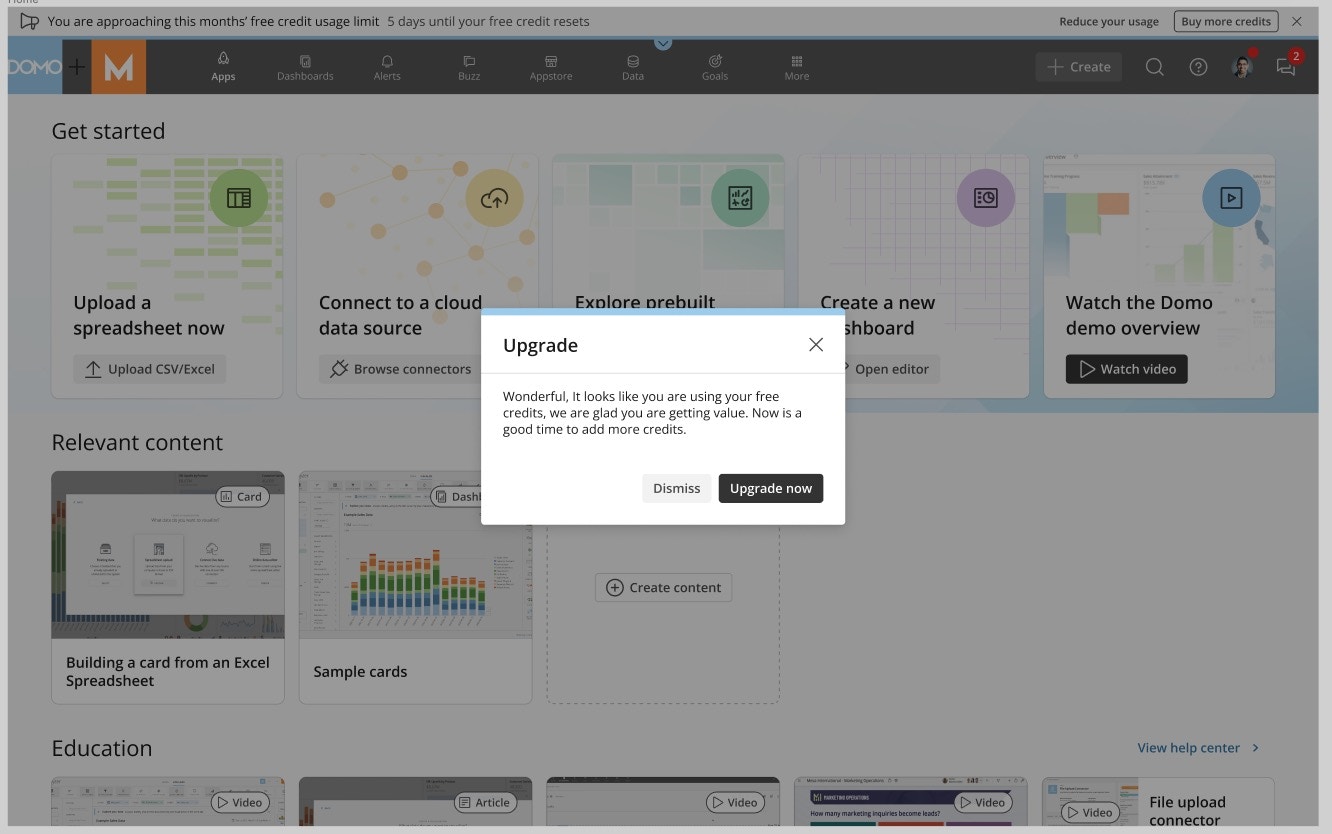Image resolution: width=1332 pixels, height=834 pixels.
Task: Click the Upgrade now button
Action: (770, 488)
